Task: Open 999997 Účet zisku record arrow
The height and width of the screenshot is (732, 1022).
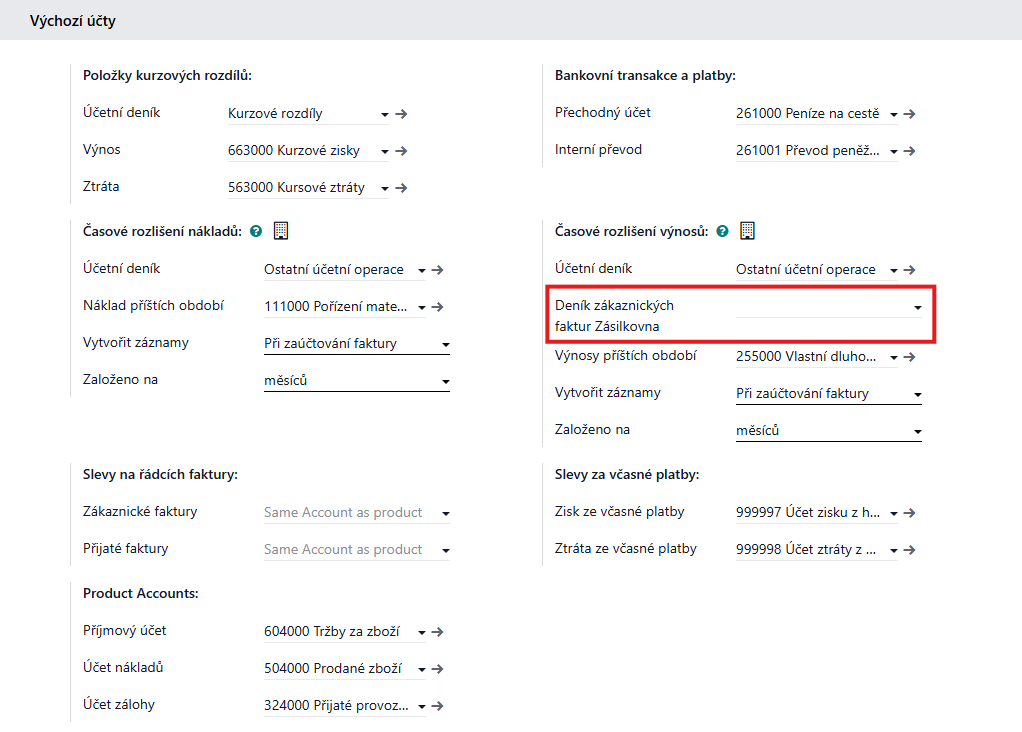Action: point(909,513)
